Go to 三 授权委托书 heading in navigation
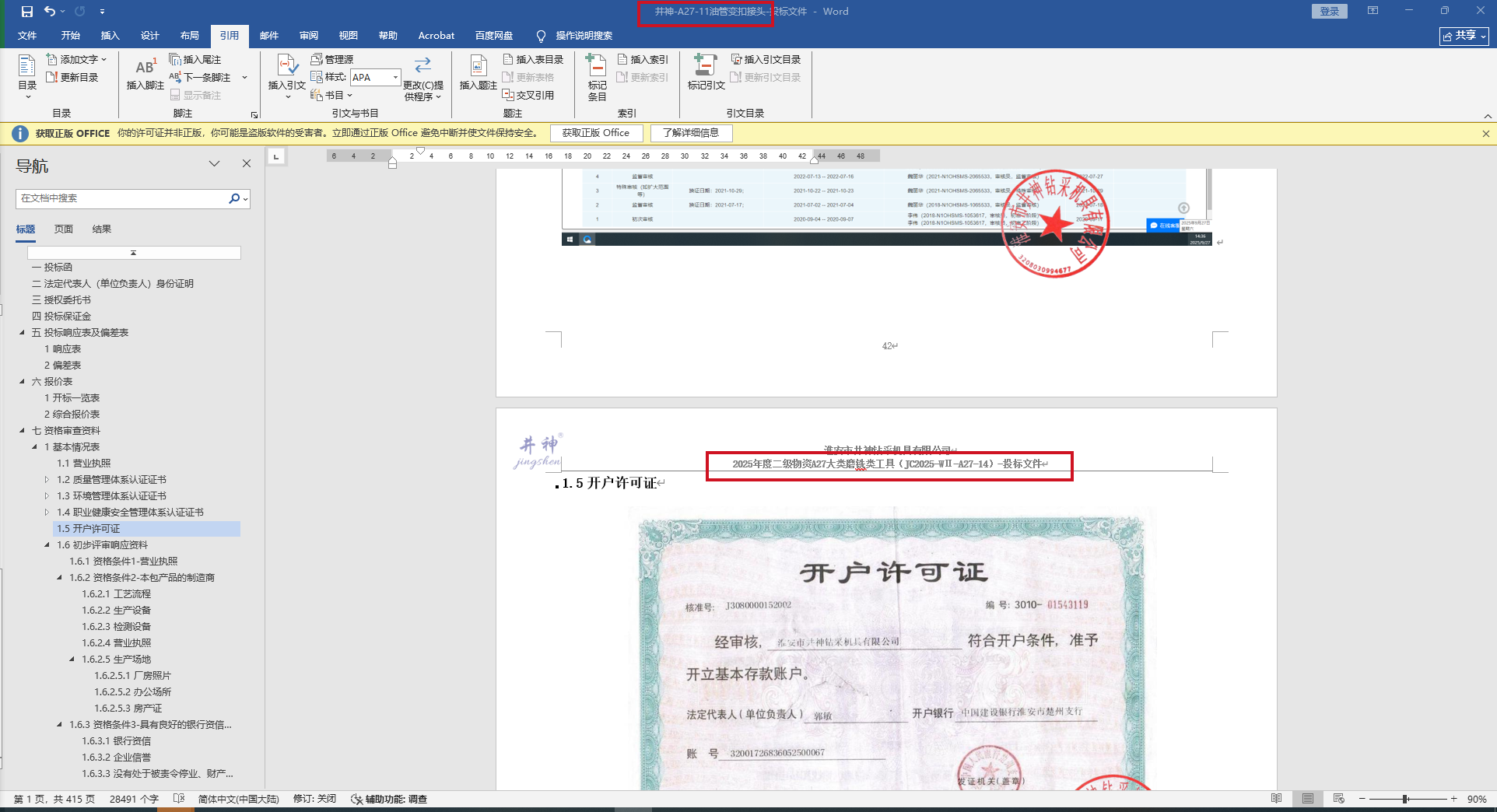This screenshot has width=1497, height=812. point(61,299)
